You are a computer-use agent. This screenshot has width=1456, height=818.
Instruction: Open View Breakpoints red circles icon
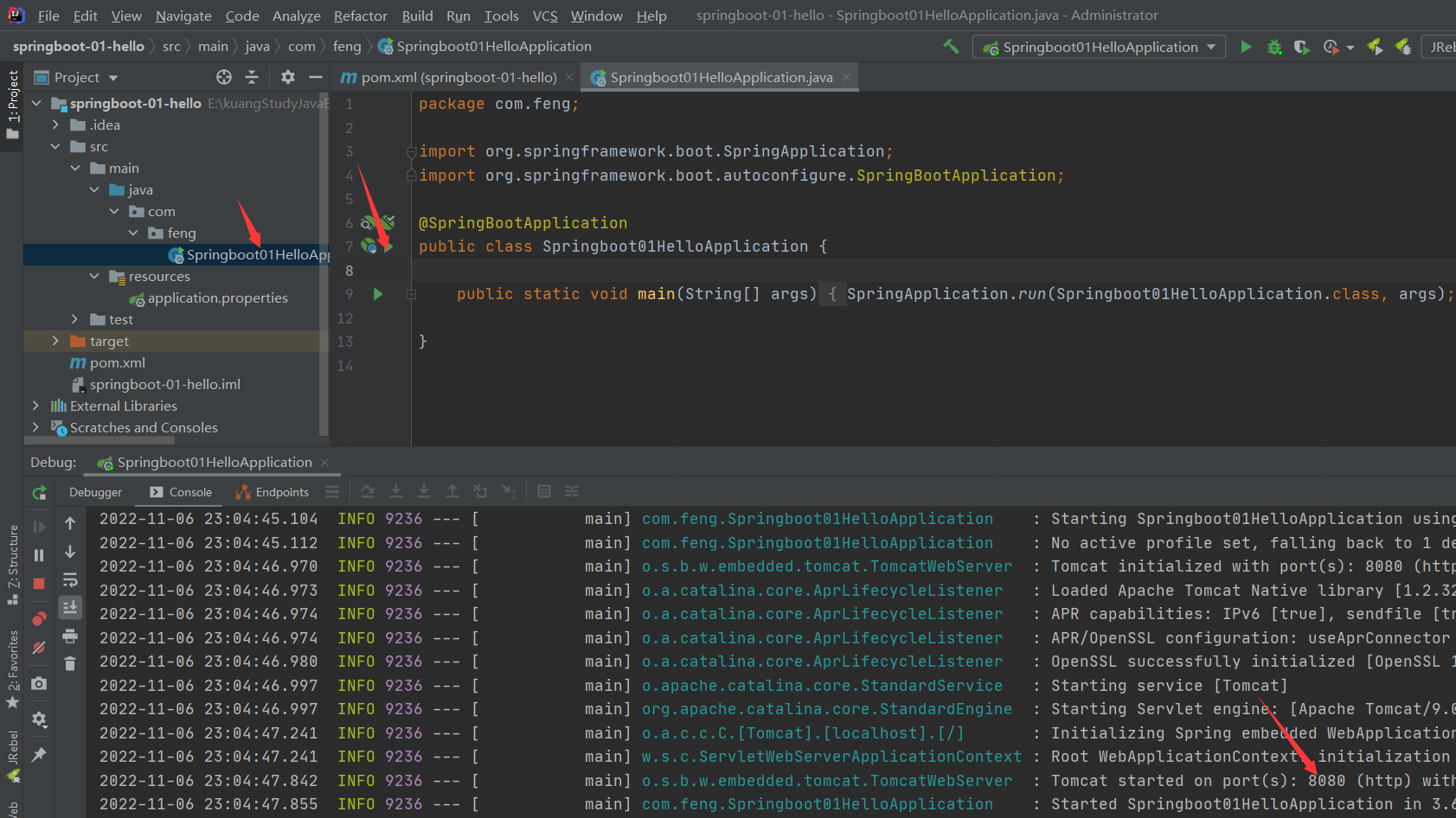point(39,618)
